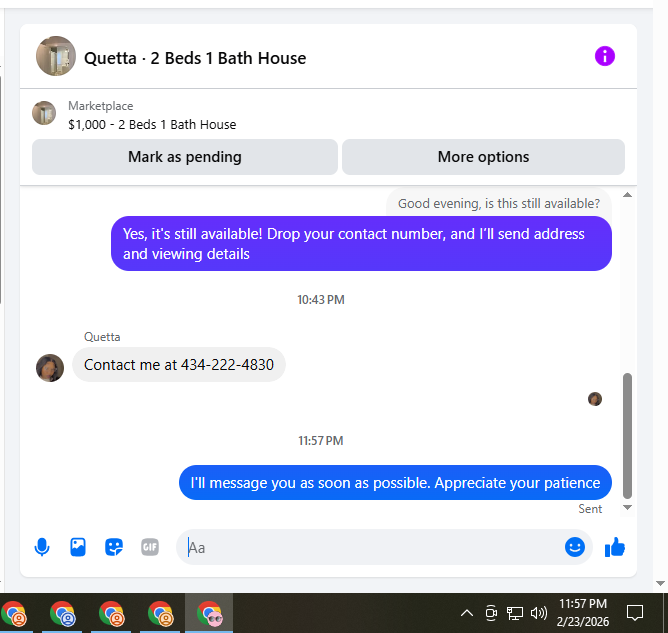Open conversation information purple icon

[605, 56]
